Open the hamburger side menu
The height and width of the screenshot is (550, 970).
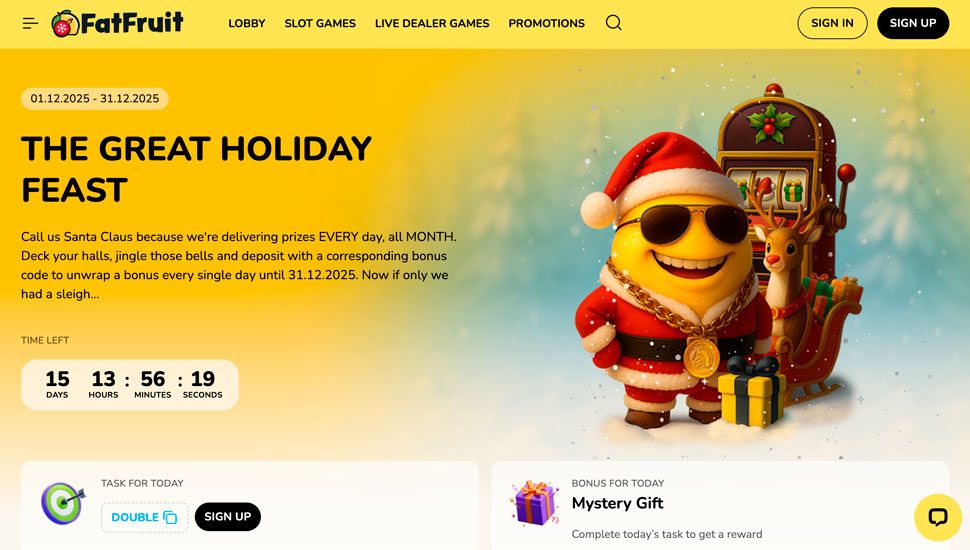[30, 24]
